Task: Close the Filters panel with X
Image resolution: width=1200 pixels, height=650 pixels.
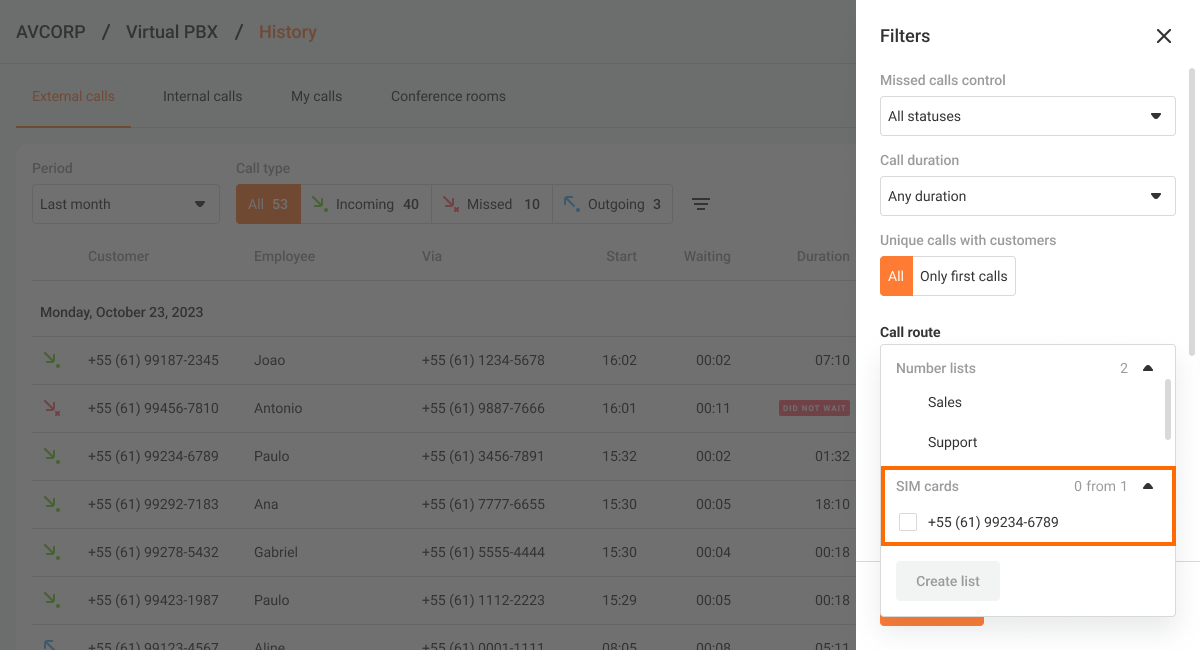Action: point(1163,36)
